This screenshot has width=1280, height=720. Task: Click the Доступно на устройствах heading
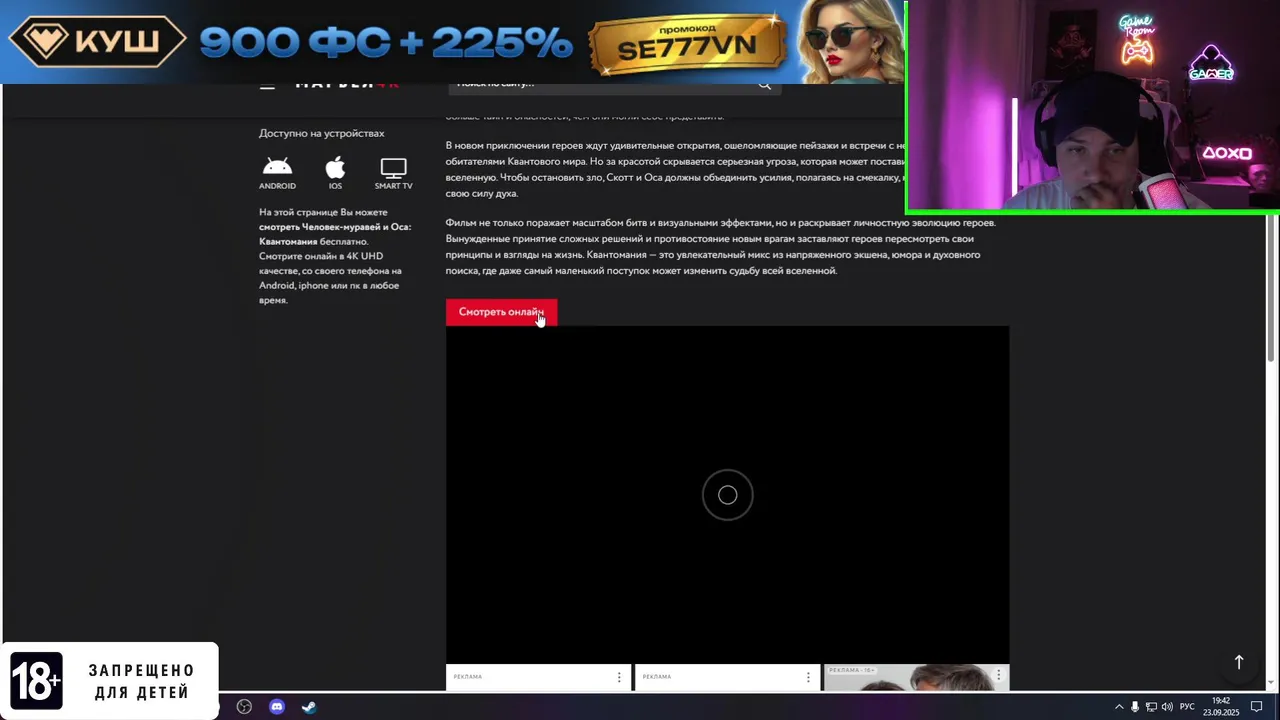click(x=321, y=133)
